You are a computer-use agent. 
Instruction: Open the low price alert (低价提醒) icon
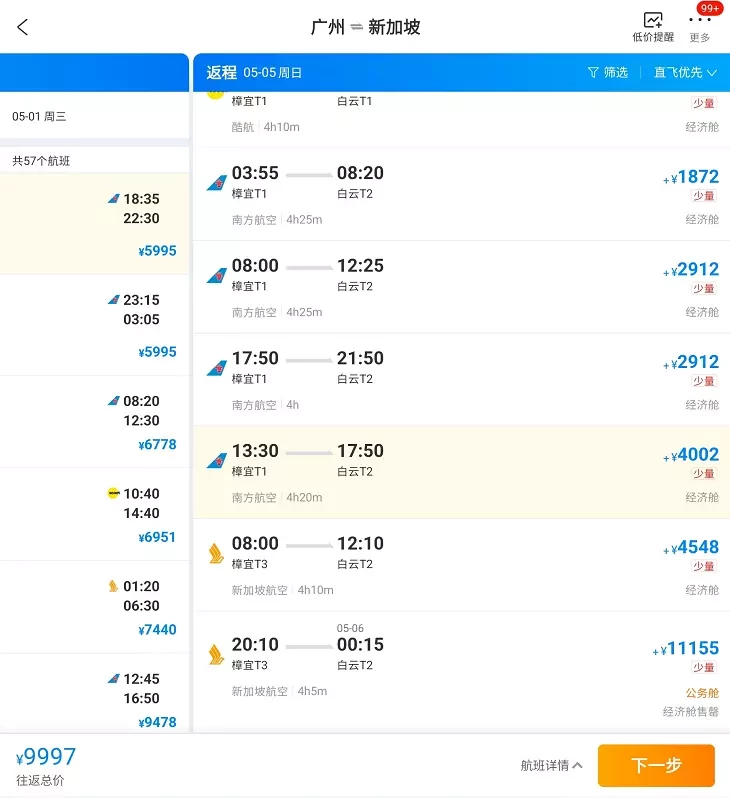tap(653, 27)
